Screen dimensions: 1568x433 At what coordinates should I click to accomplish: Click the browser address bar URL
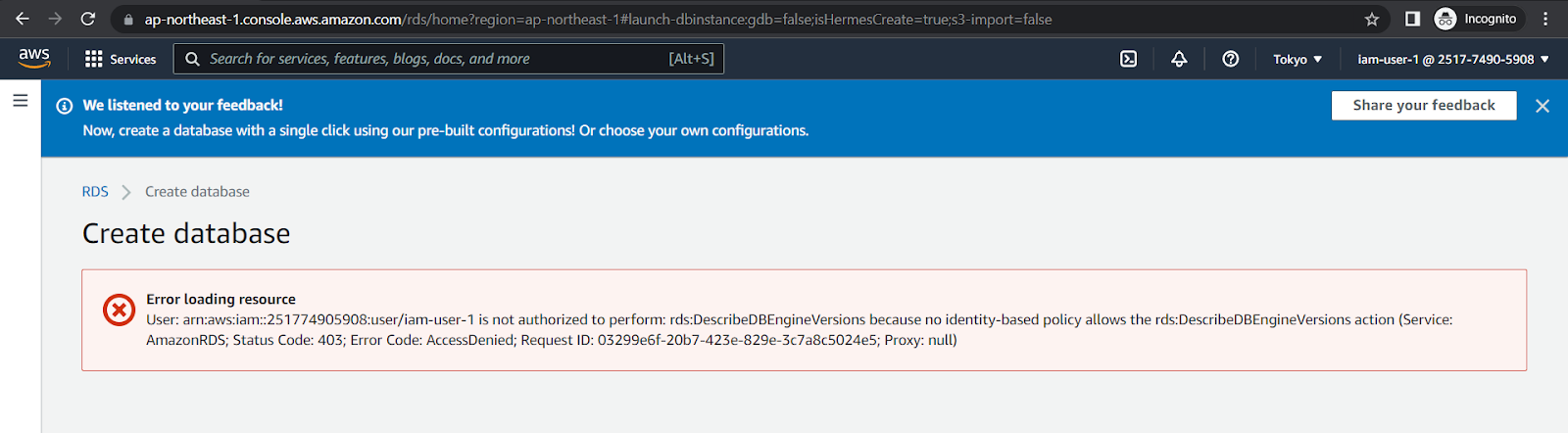[598, 19]
